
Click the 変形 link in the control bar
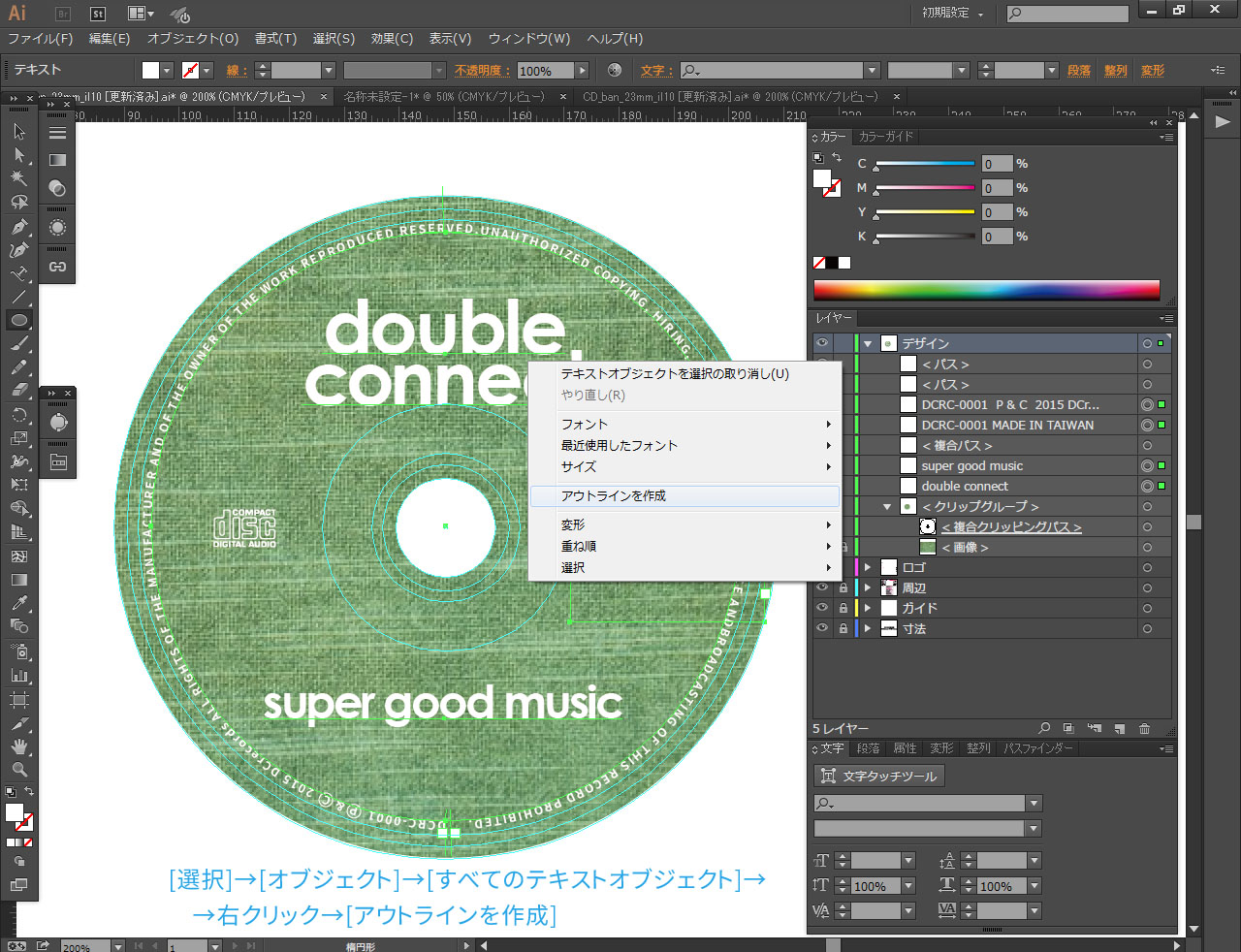point(1153,70)
